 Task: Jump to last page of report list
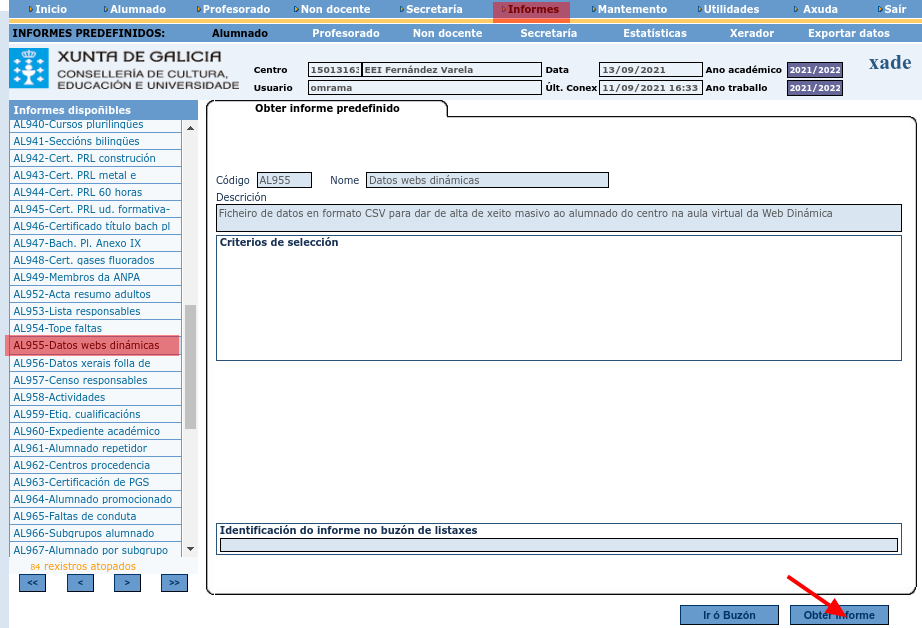(174, 582)
